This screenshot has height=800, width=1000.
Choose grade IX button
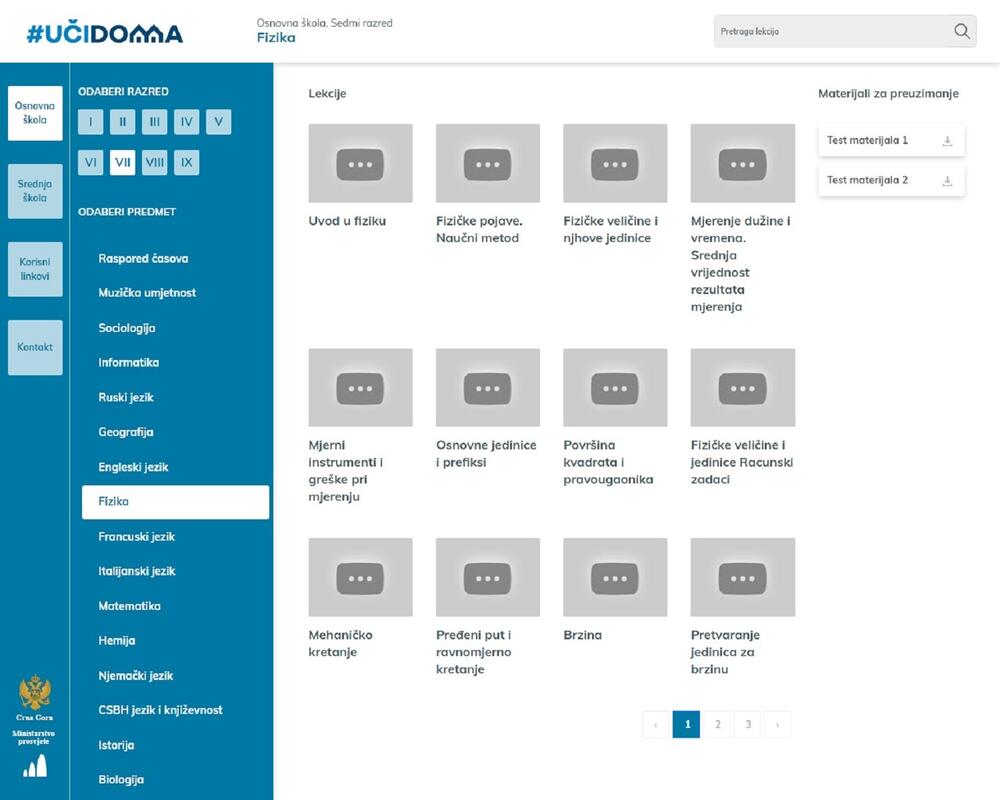186,162
